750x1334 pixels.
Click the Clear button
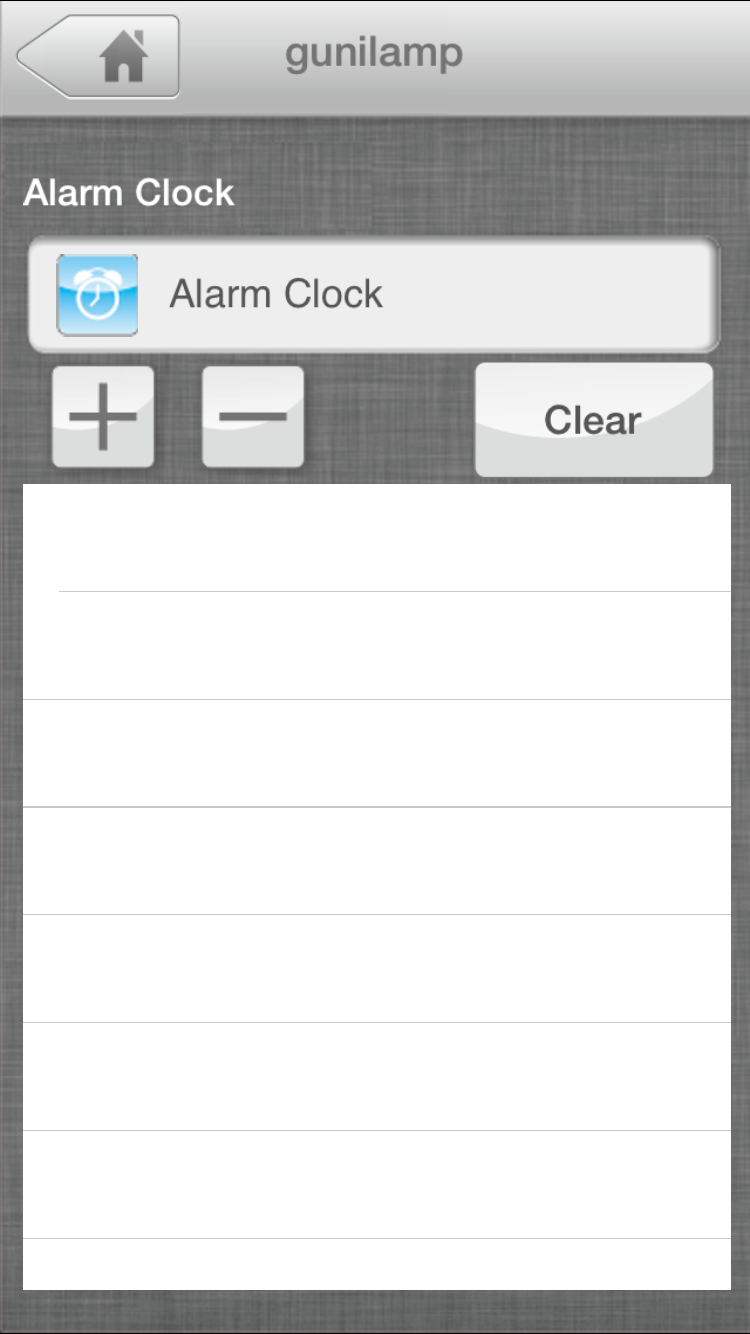[594, 420]
